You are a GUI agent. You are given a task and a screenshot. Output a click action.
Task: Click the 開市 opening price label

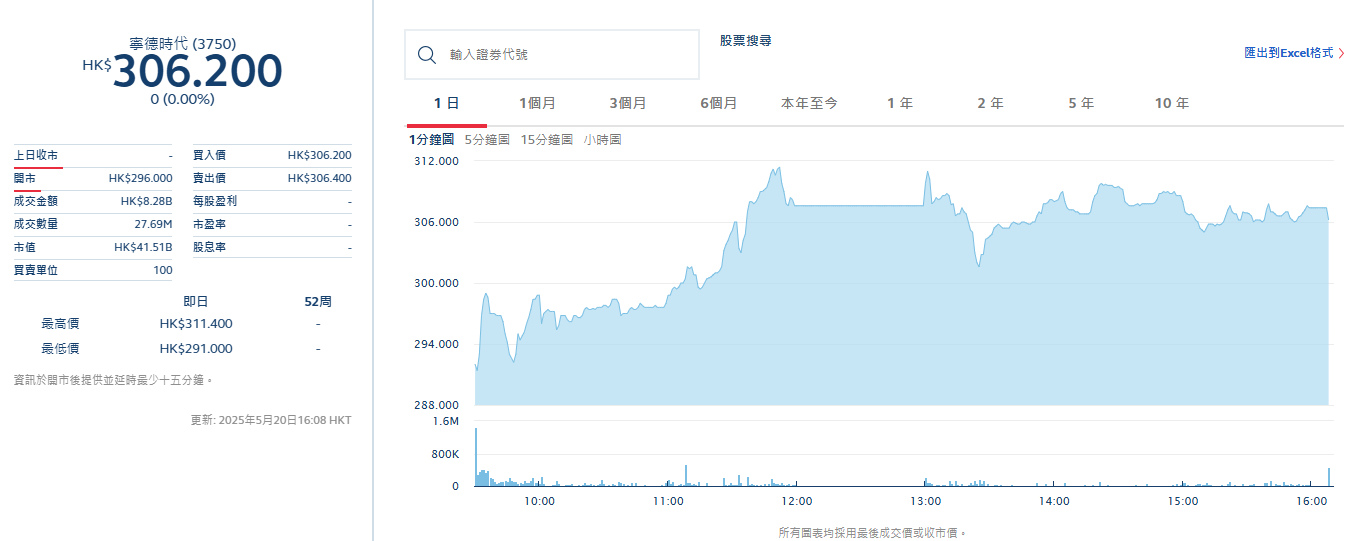[x=25, y=178]
